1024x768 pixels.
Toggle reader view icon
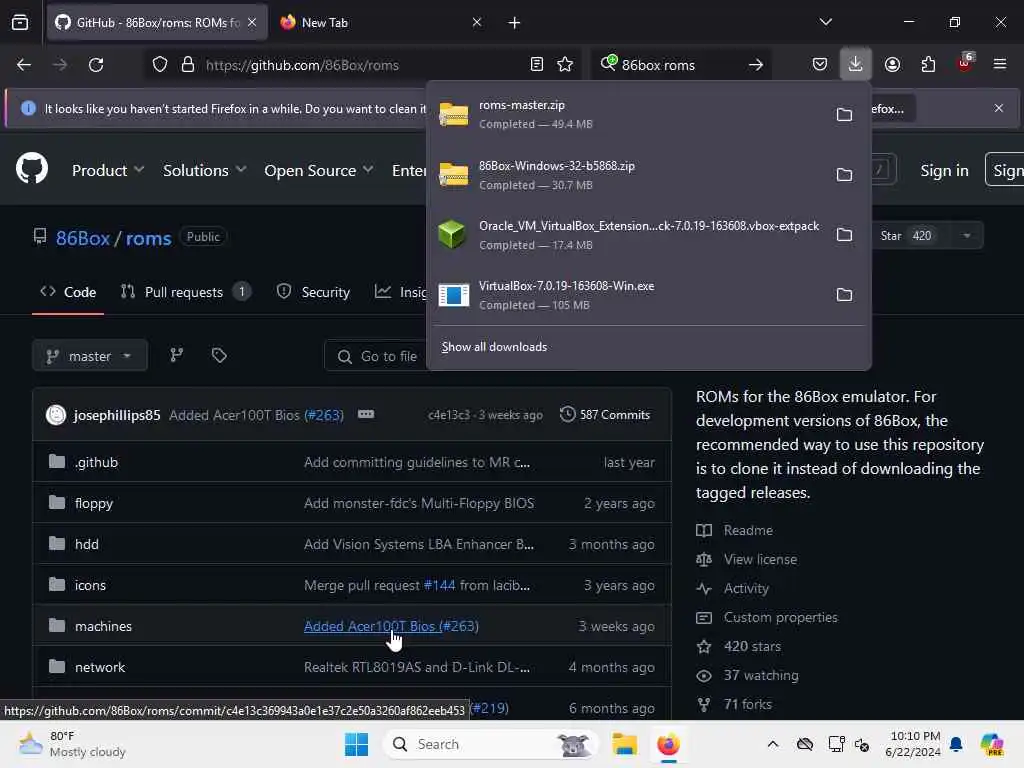coord(537,65)
